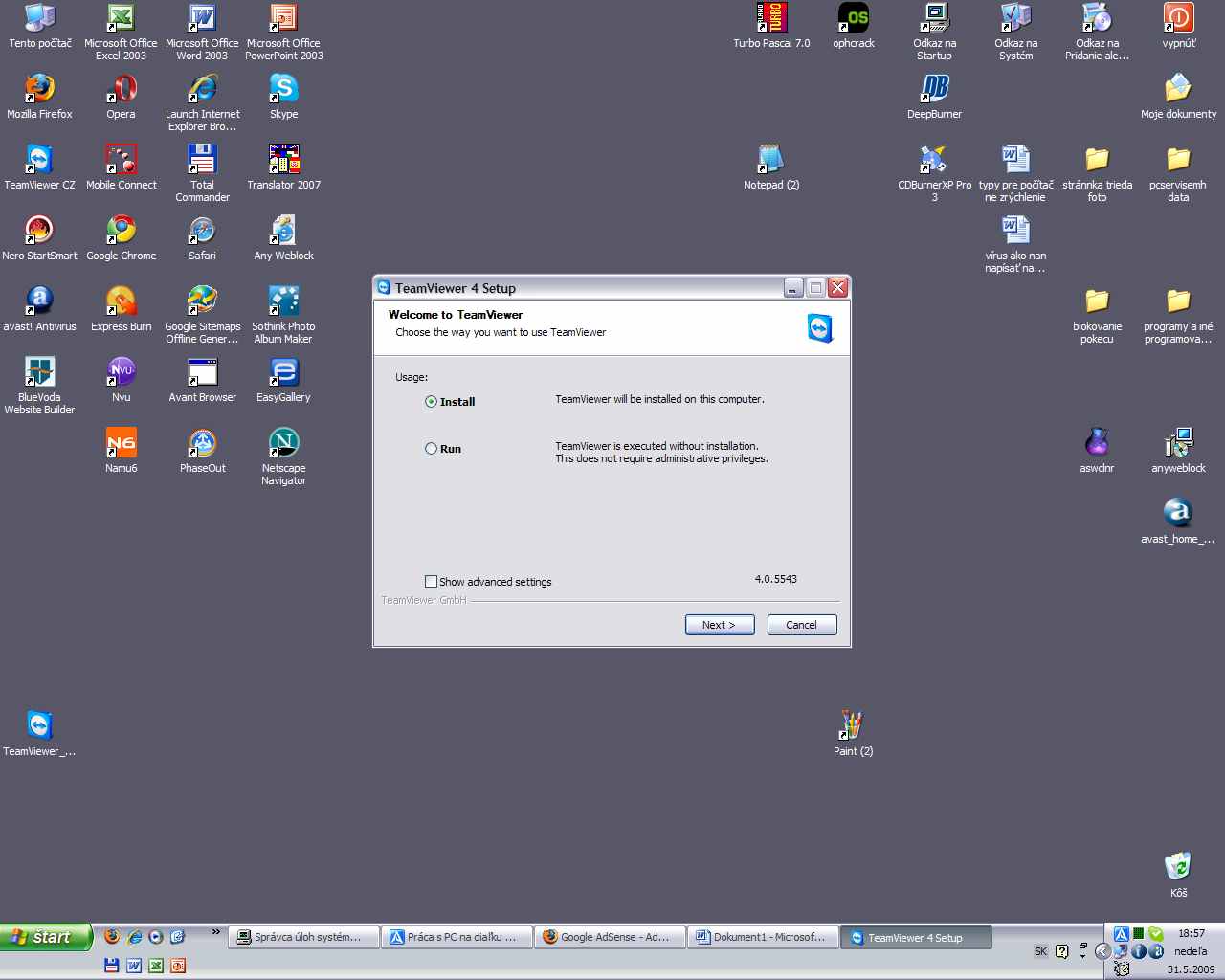Select the Microsoft Office Word 2003 icon
The width and height of the screenshot is (1225, 980).
202,32
